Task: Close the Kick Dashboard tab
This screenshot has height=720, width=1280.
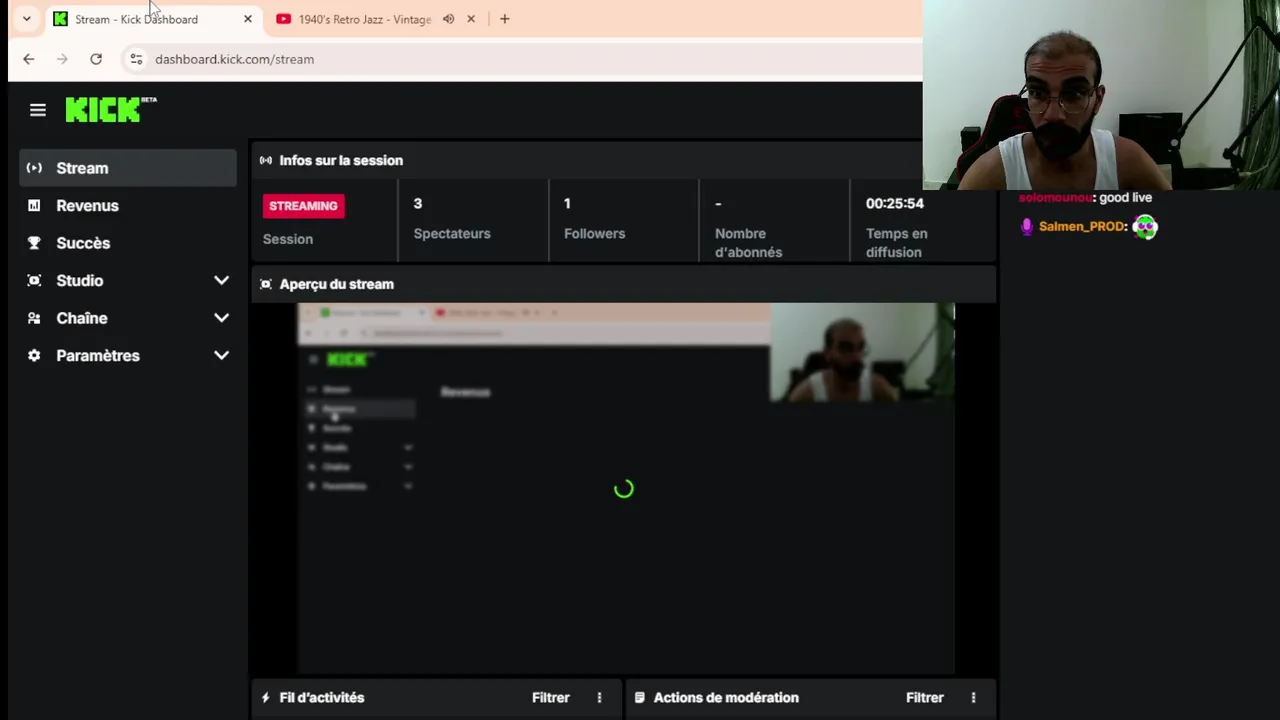Action: tap(248, 19)
